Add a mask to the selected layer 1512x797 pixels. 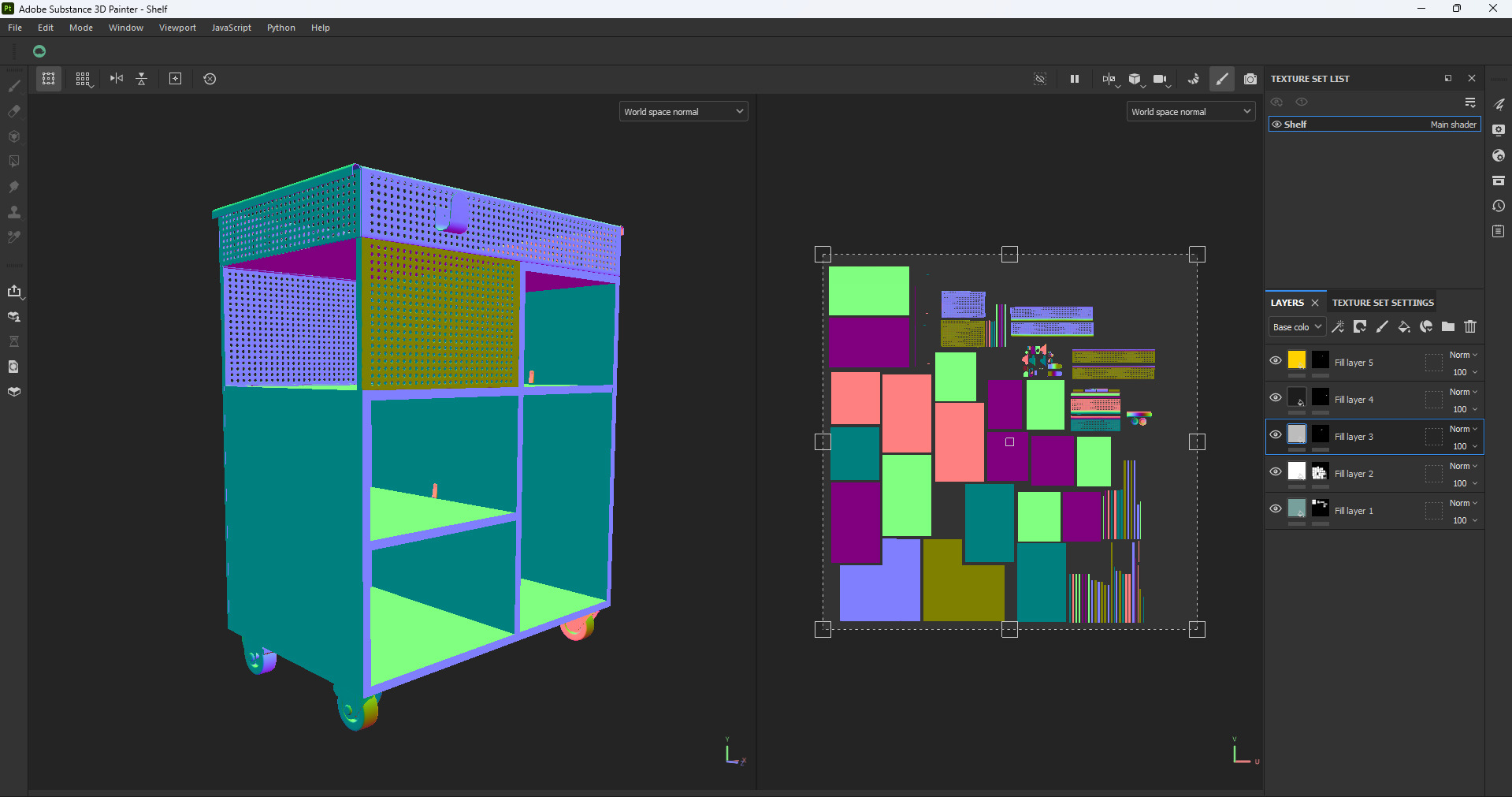pos(1360,326)
